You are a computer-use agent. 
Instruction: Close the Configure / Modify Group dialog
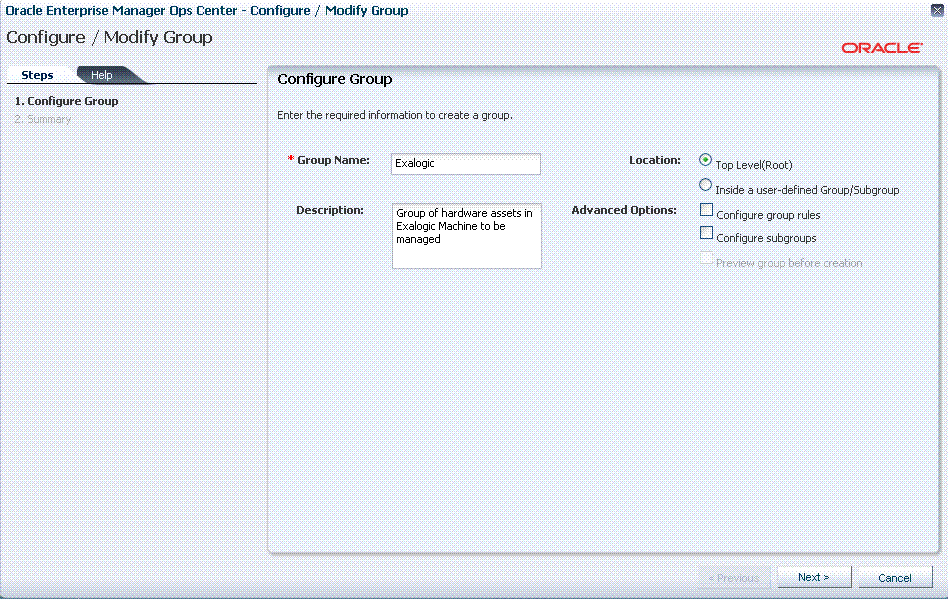937,10
